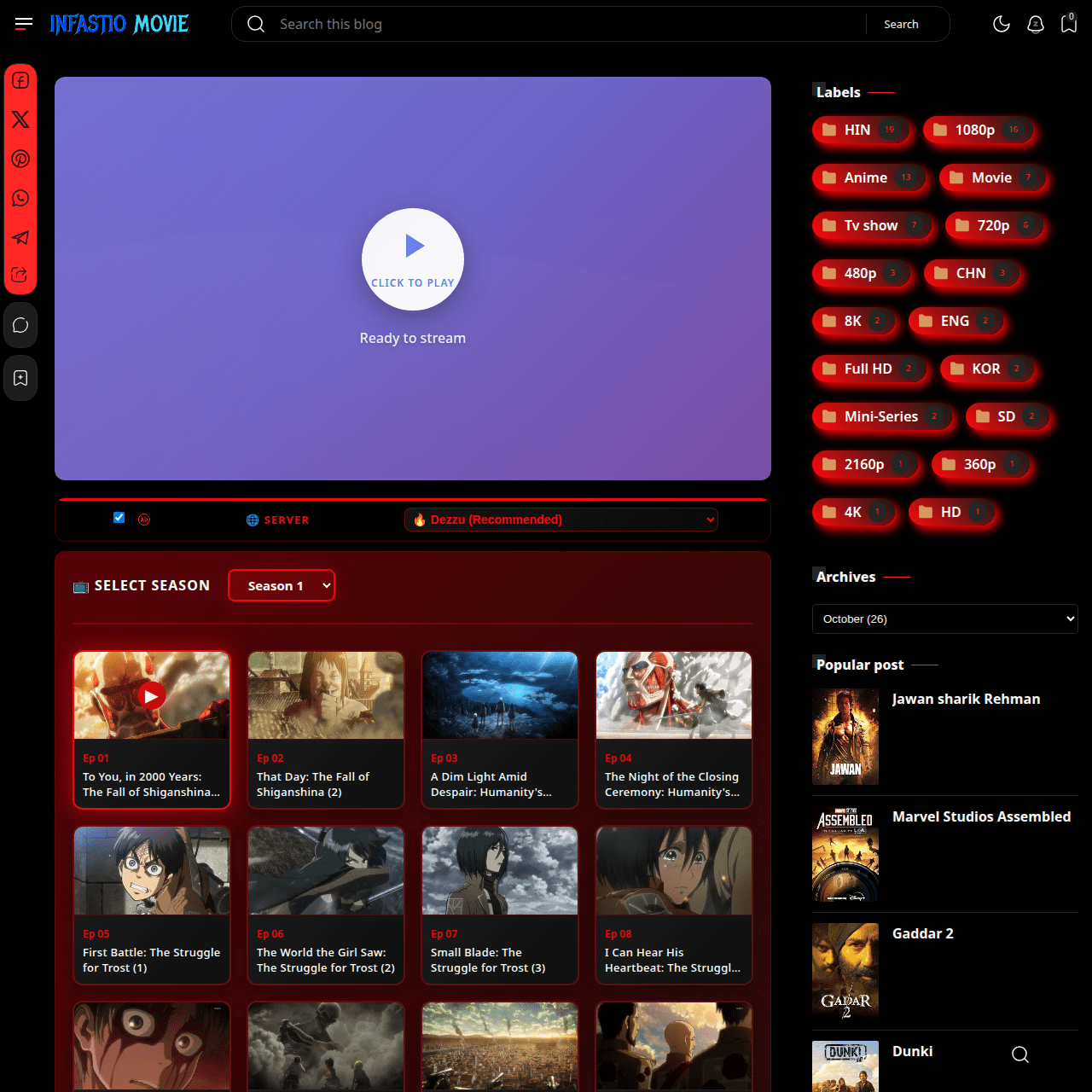Open the Dezzu (Recommended) server dropdown
The image size is (1092, 1092).
[561, 520]
